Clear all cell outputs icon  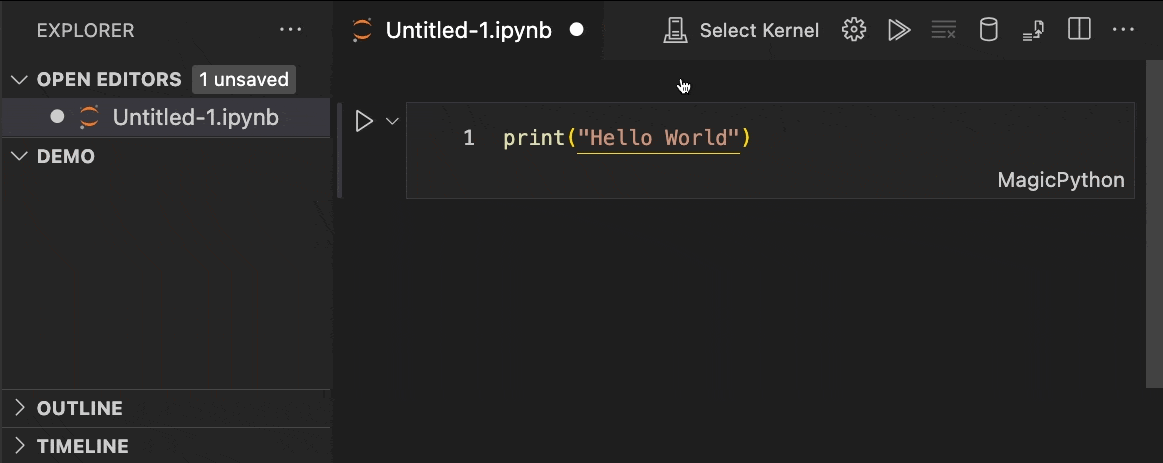pyautogui.click(x=943, y=30)
